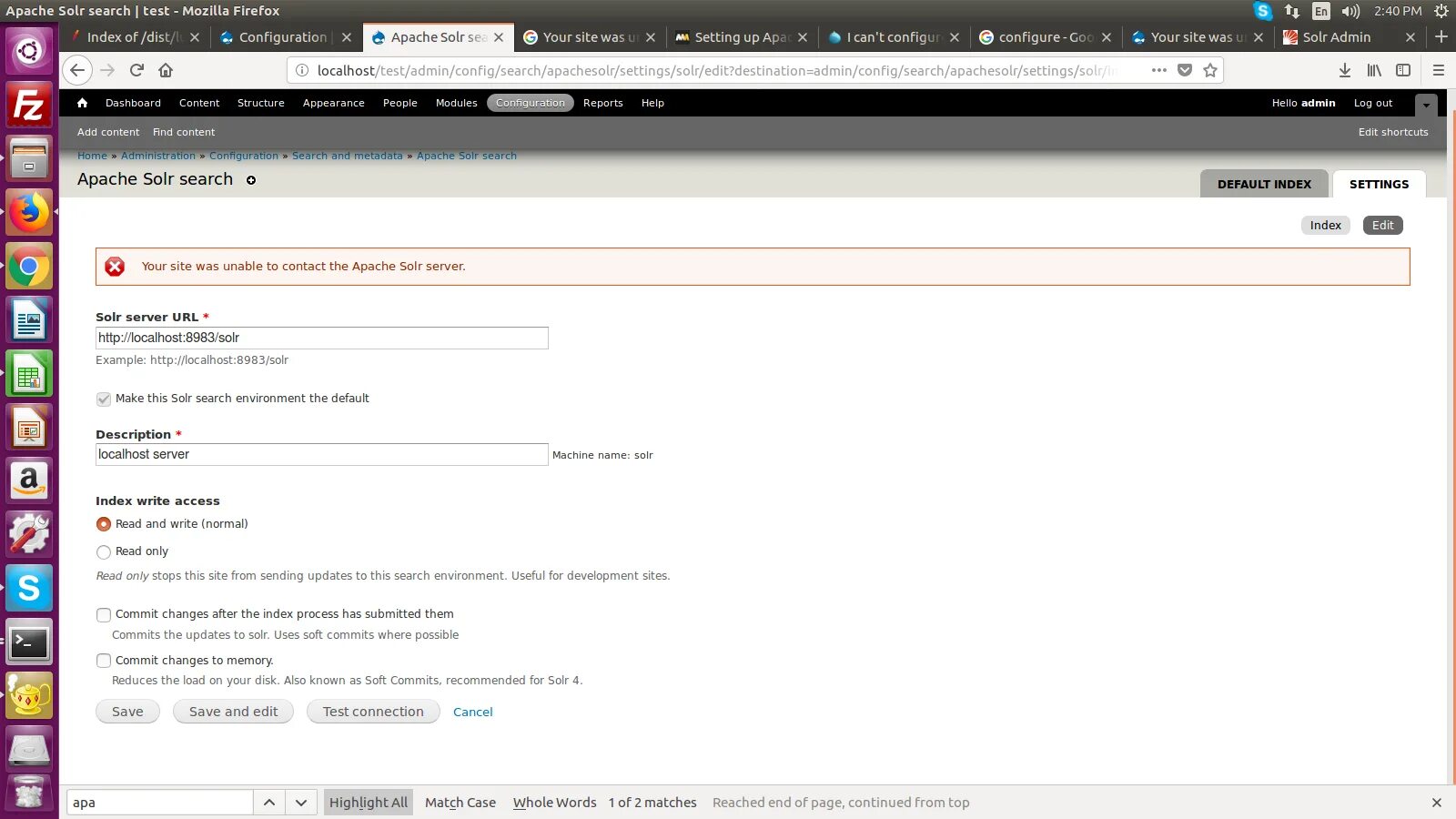Click the 'Search and metadata' breadcrumb link
Image resolution: width=1456 pixels, height=819 pixels.
[x=347, y=156]
